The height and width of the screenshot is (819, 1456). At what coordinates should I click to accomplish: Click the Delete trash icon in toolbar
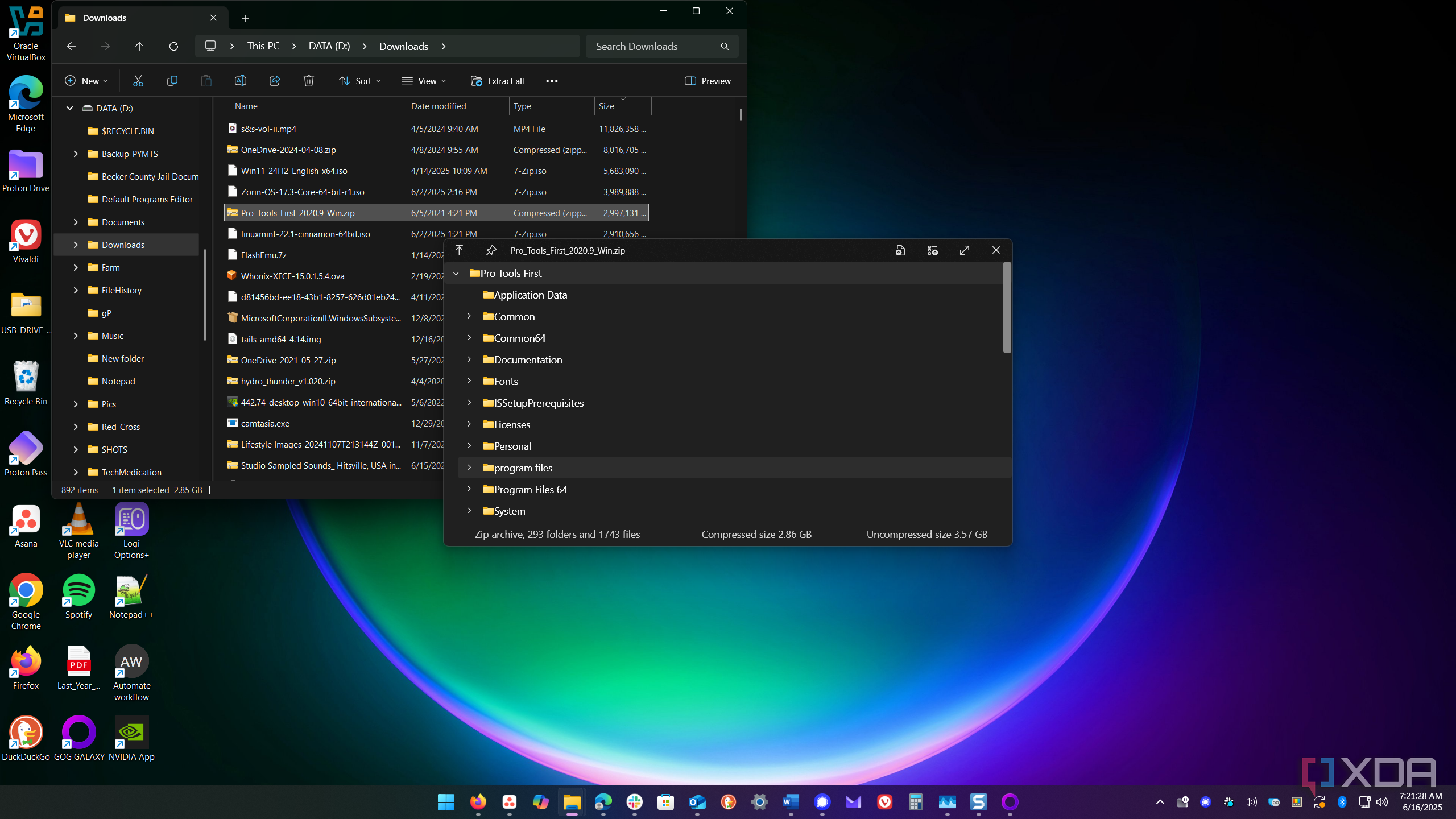click(x=309, y=81)
